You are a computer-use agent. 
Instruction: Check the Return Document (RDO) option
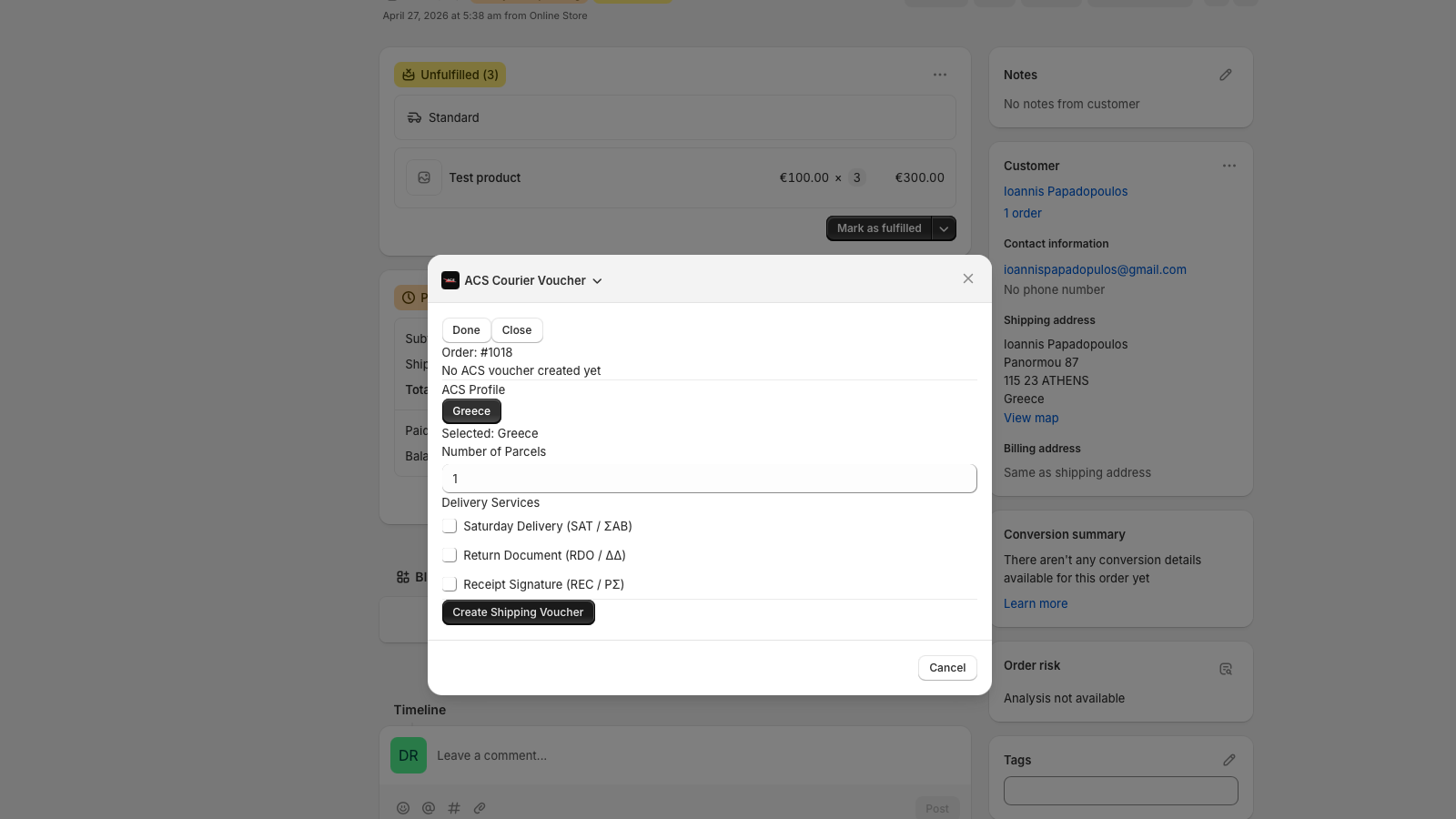point(450,555)
